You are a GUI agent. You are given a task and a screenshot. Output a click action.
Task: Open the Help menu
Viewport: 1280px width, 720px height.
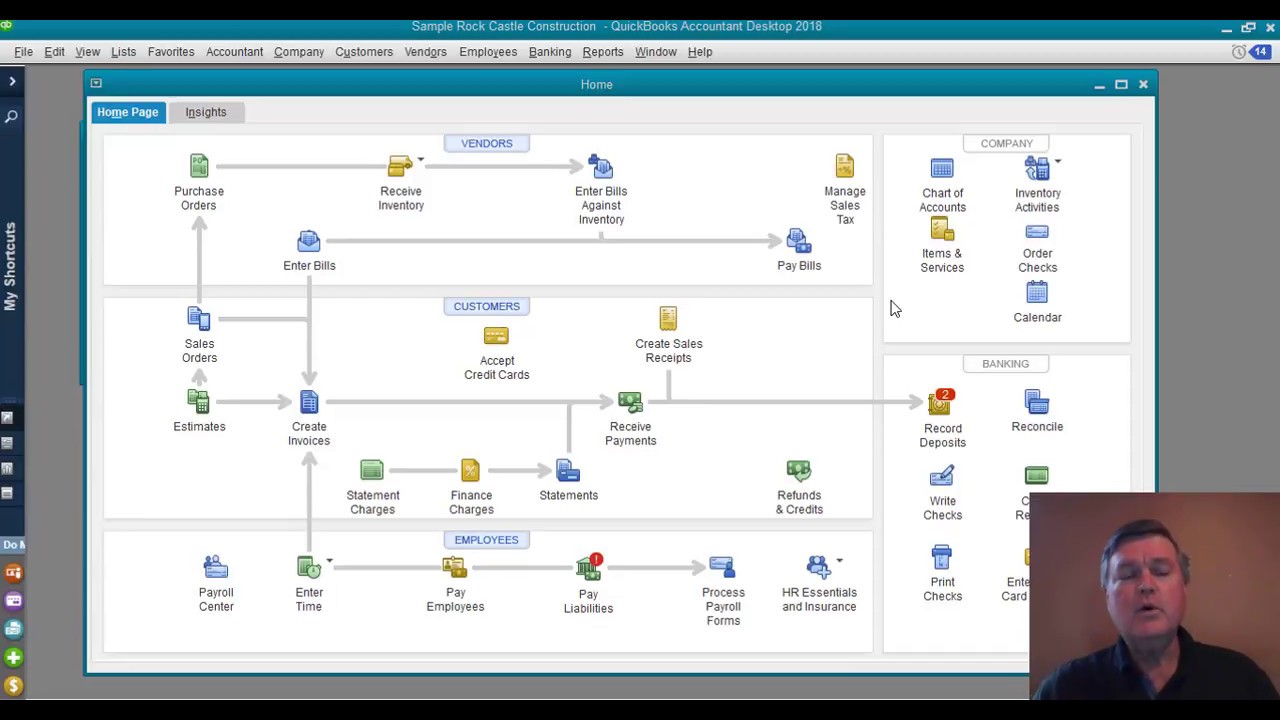tap(700, 52)
